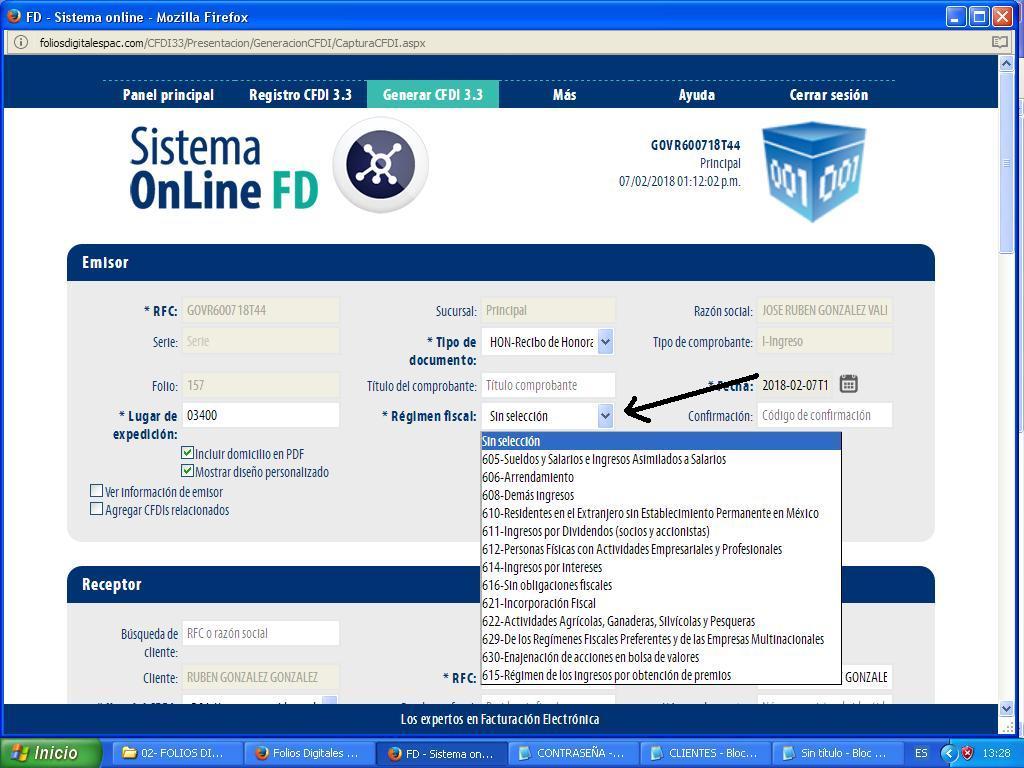1024x768 pixels.
Task: Click the system clock 13:28
Action: coord(996,753)
